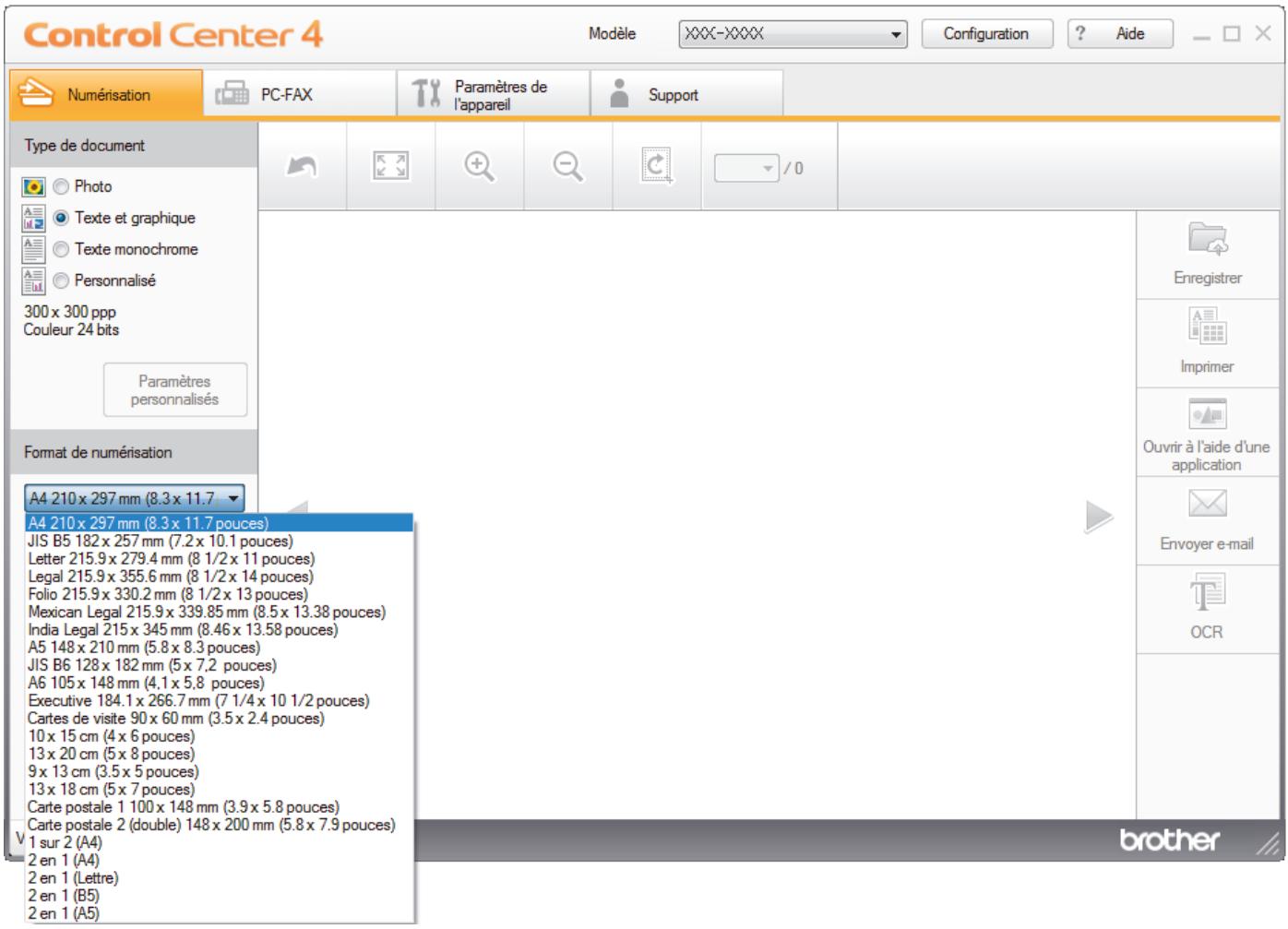Click the rotate/crop toolbar icon
This screenshot has height=929, width=1288.
click(656, 167)
